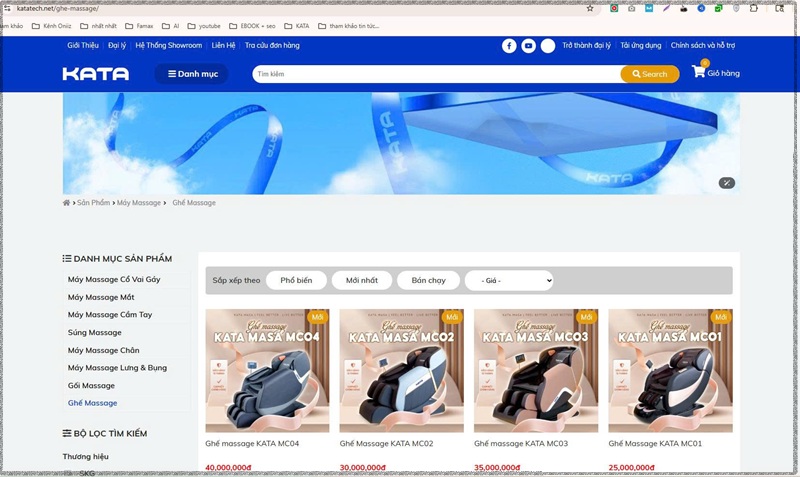
Task: Open the tham khảo tin tức bookmark folder
Action: click(x=348, y=26)
